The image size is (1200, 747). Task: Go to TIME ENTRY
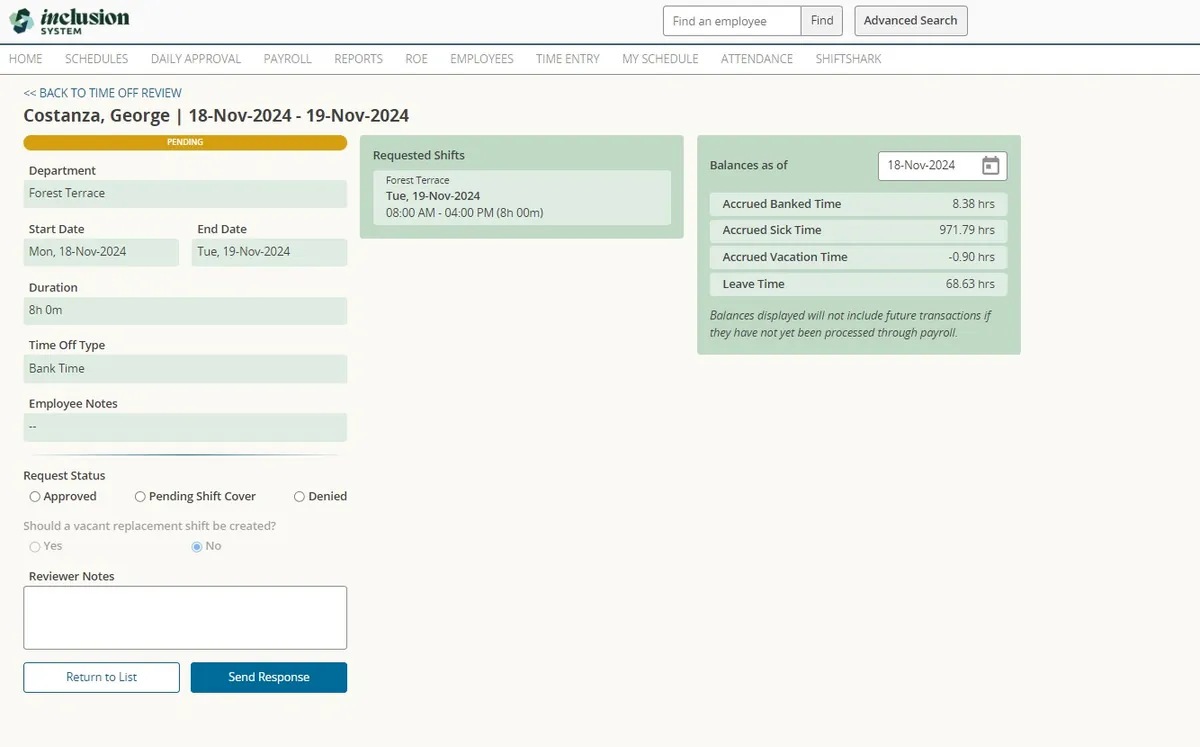[567, 59]
